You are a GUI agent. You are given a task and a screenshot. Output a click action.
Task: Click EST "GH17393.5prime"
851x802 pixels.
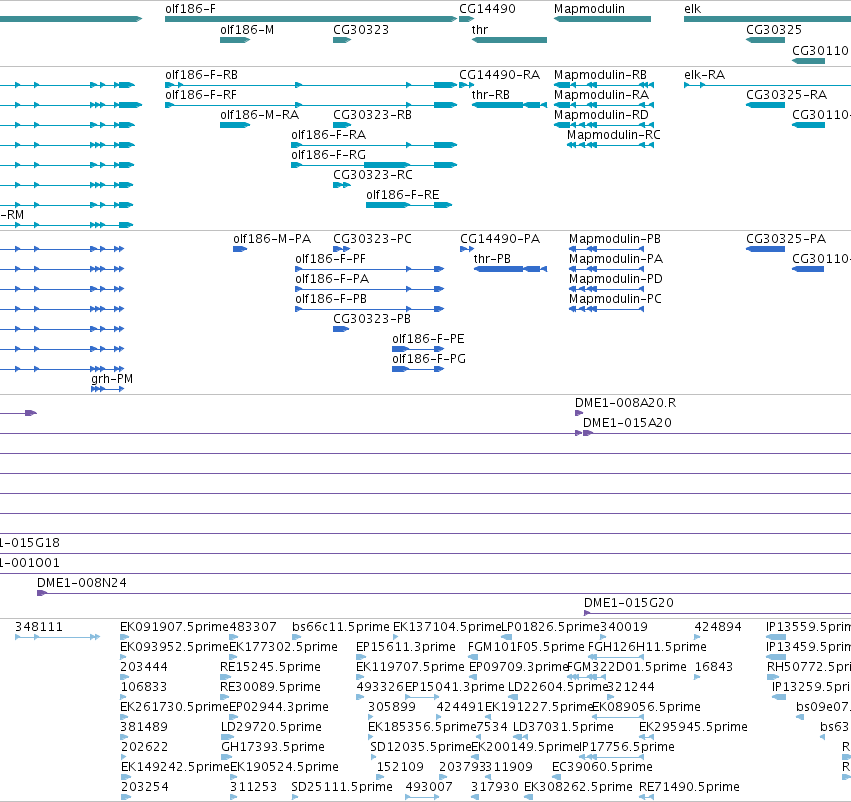coord(272,747)
